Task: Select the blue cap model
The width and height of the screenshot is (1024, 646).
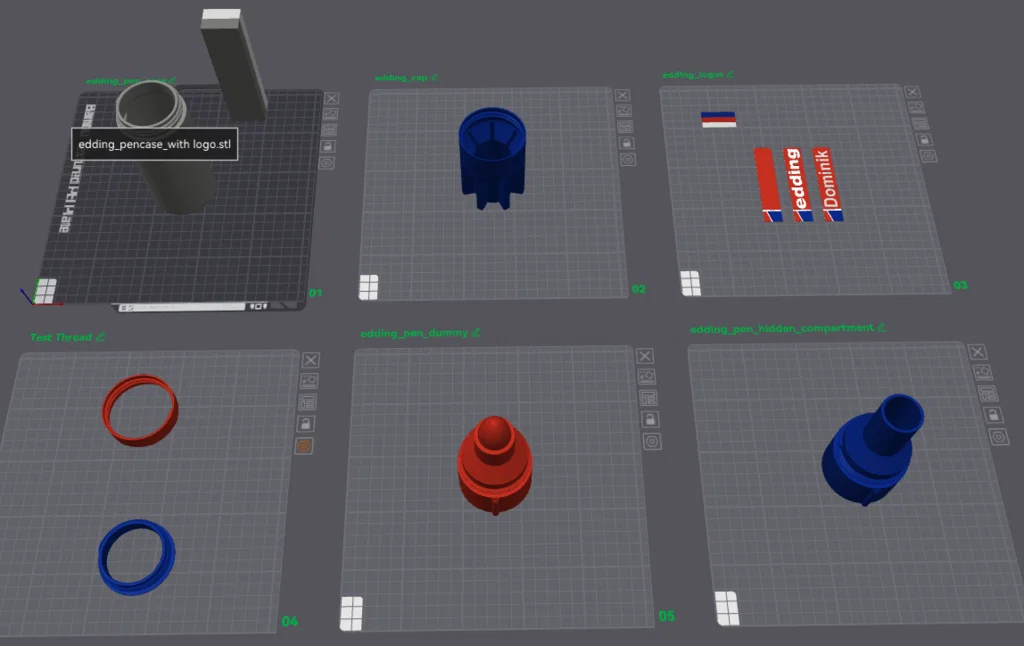Action: point(492,157)
